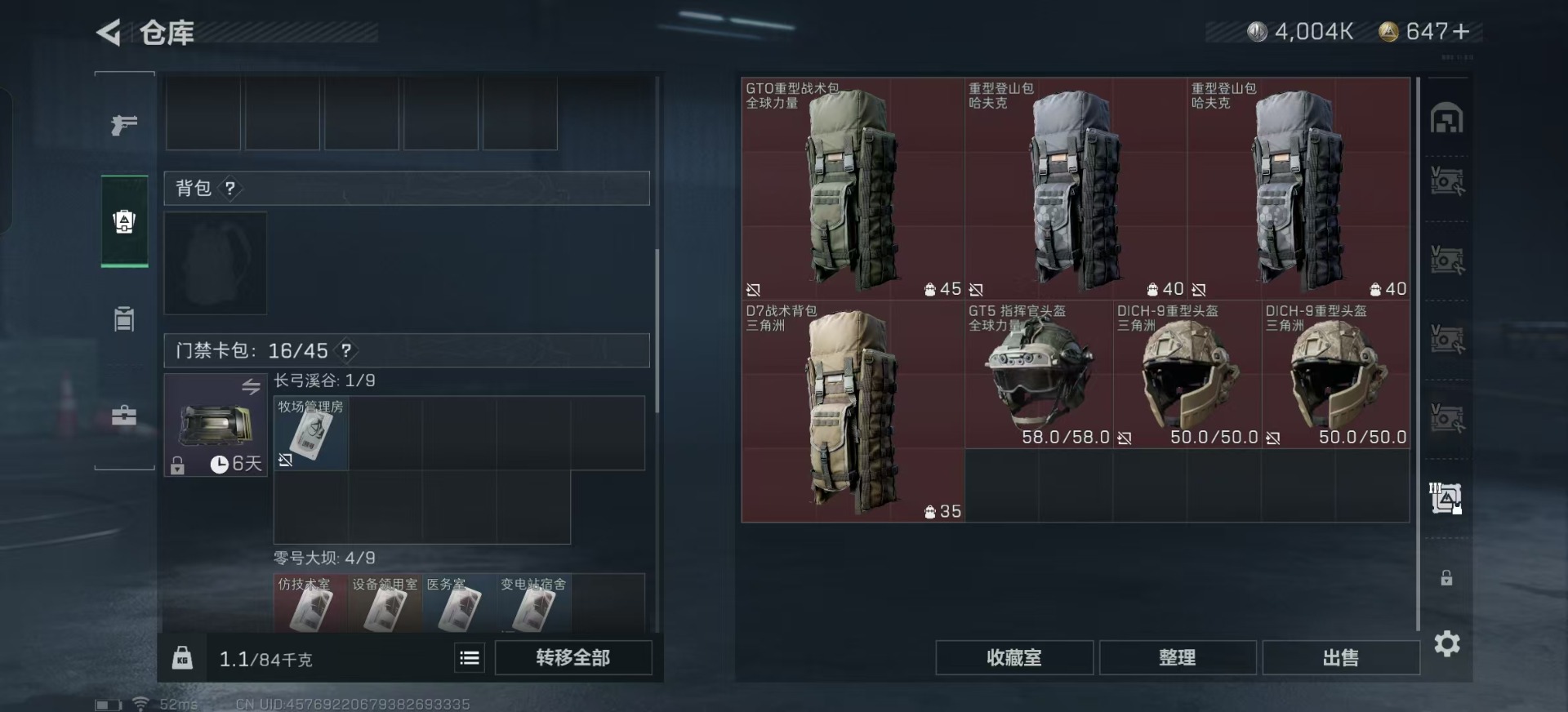Select the chest rig tab in the left sidebar
The width and height of the screenshot is (1568, 712).
[x=124, y=318]
